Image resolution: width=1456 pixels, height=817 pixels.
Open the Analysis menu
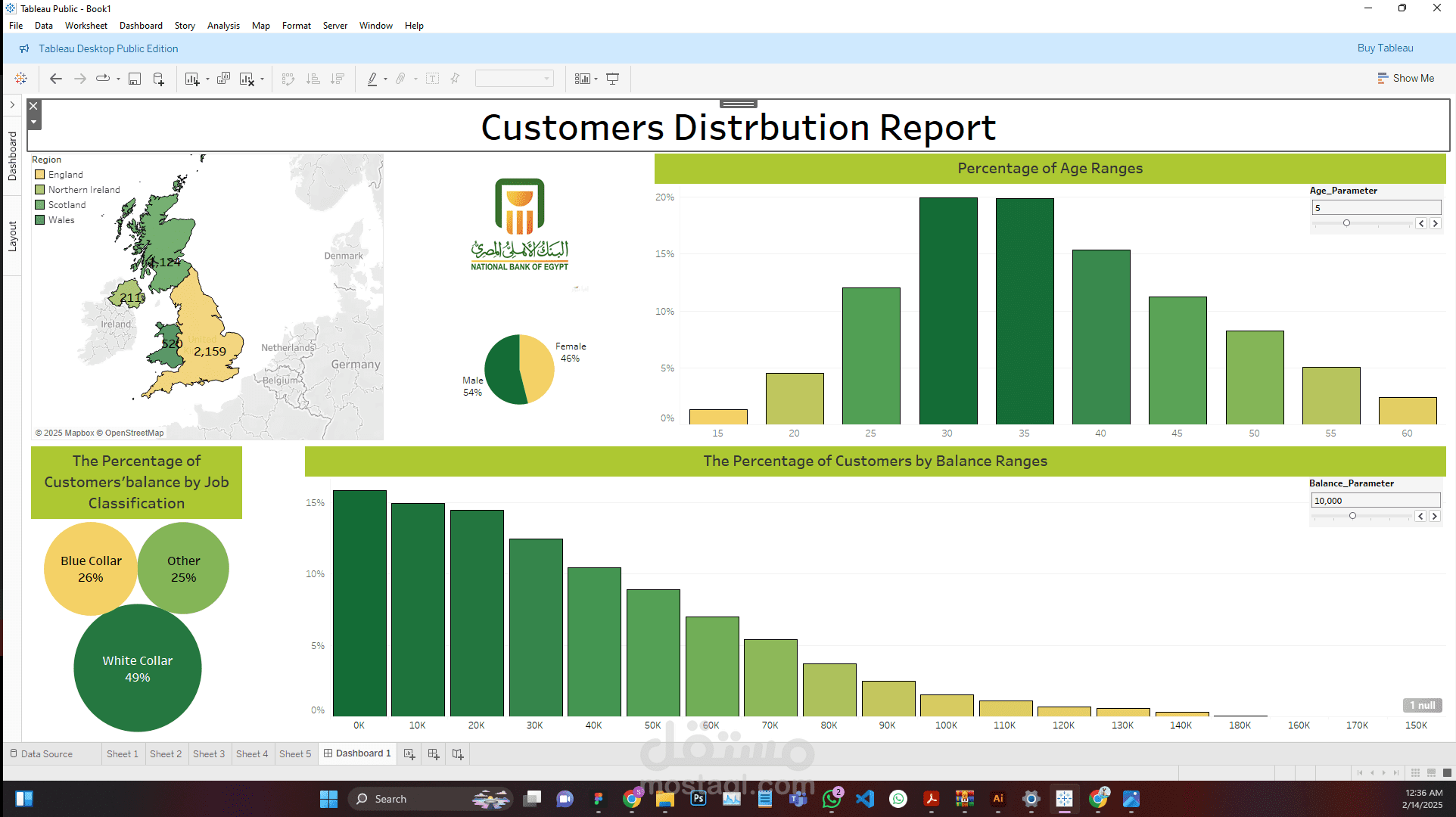pos(223,26)
